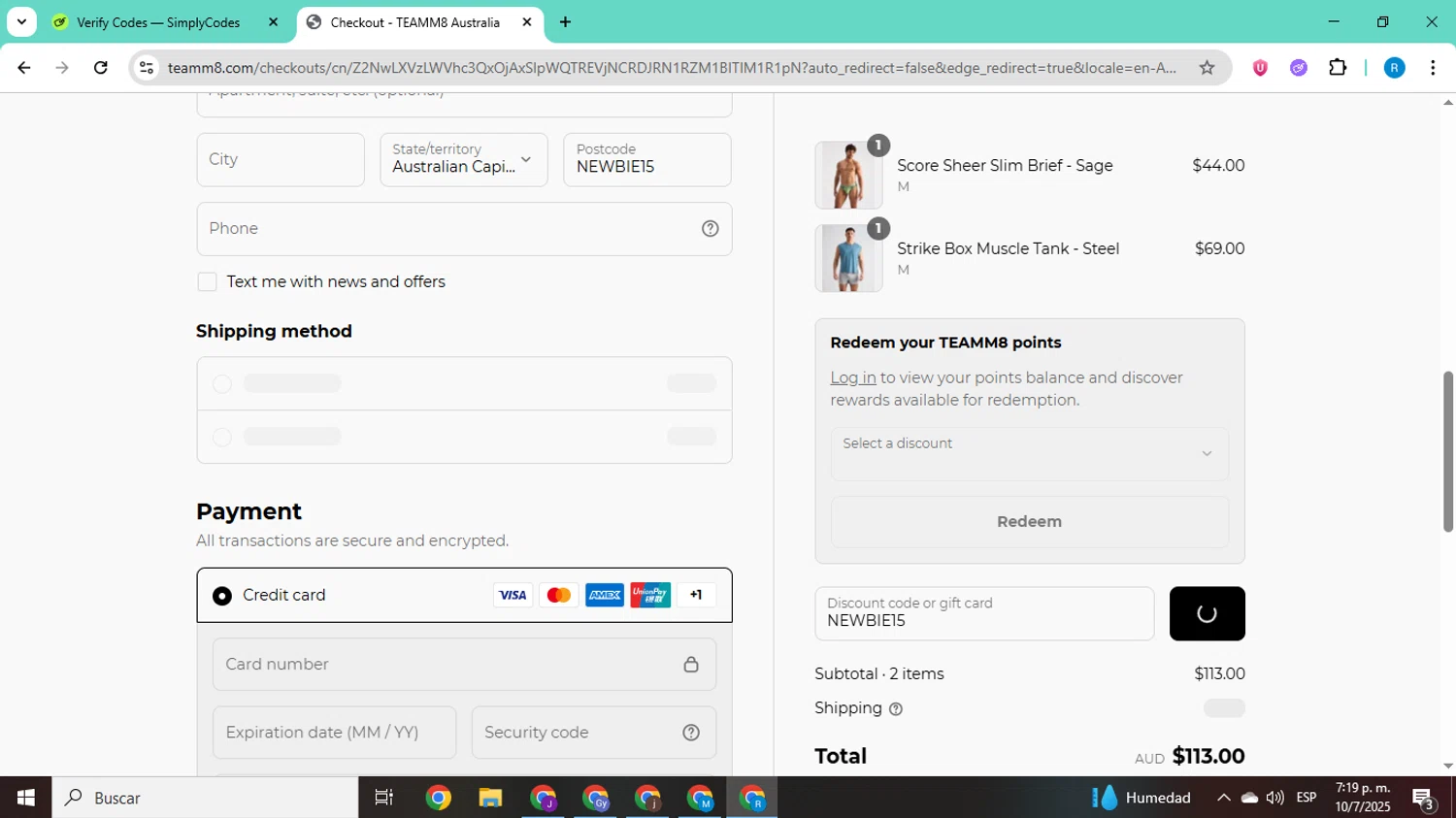The width and height of the screenshot is (1456, 818).
Task: Click the Shipping info question icon
Action: point(896,709)
